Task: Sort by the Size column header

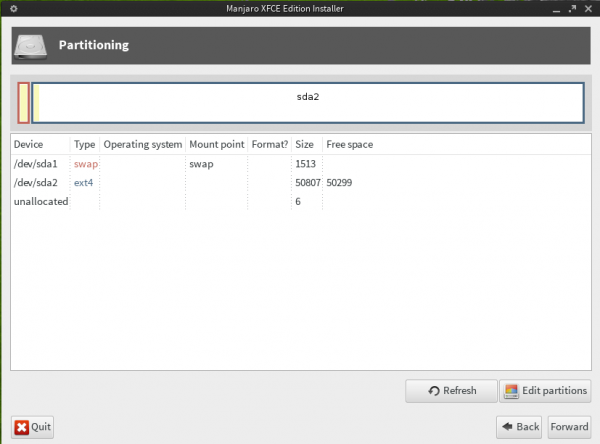Action: coord(307,144)
